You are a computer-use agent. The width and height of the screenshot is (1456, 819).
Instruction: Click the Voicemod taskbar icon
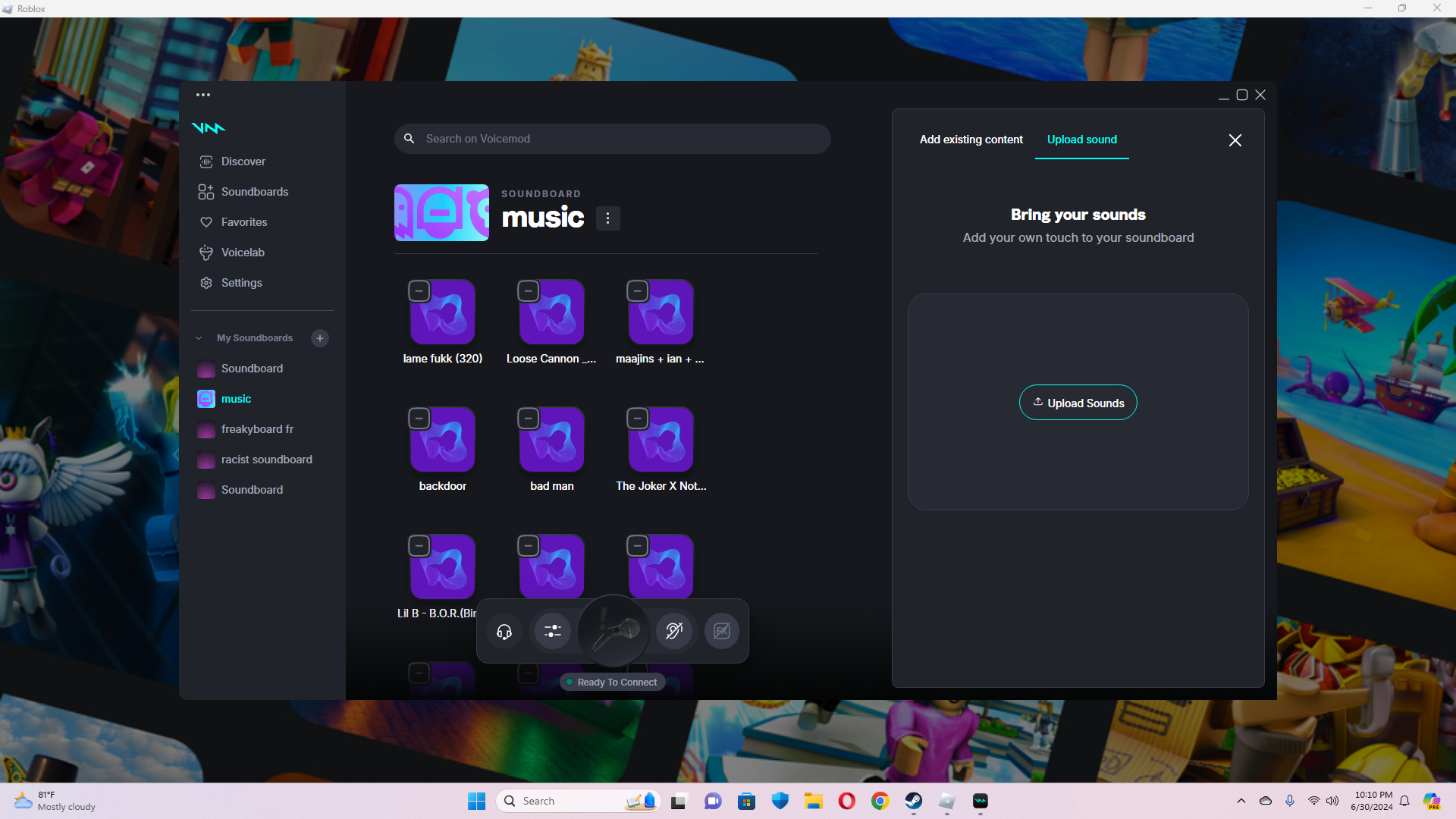[x=981, y=801]
